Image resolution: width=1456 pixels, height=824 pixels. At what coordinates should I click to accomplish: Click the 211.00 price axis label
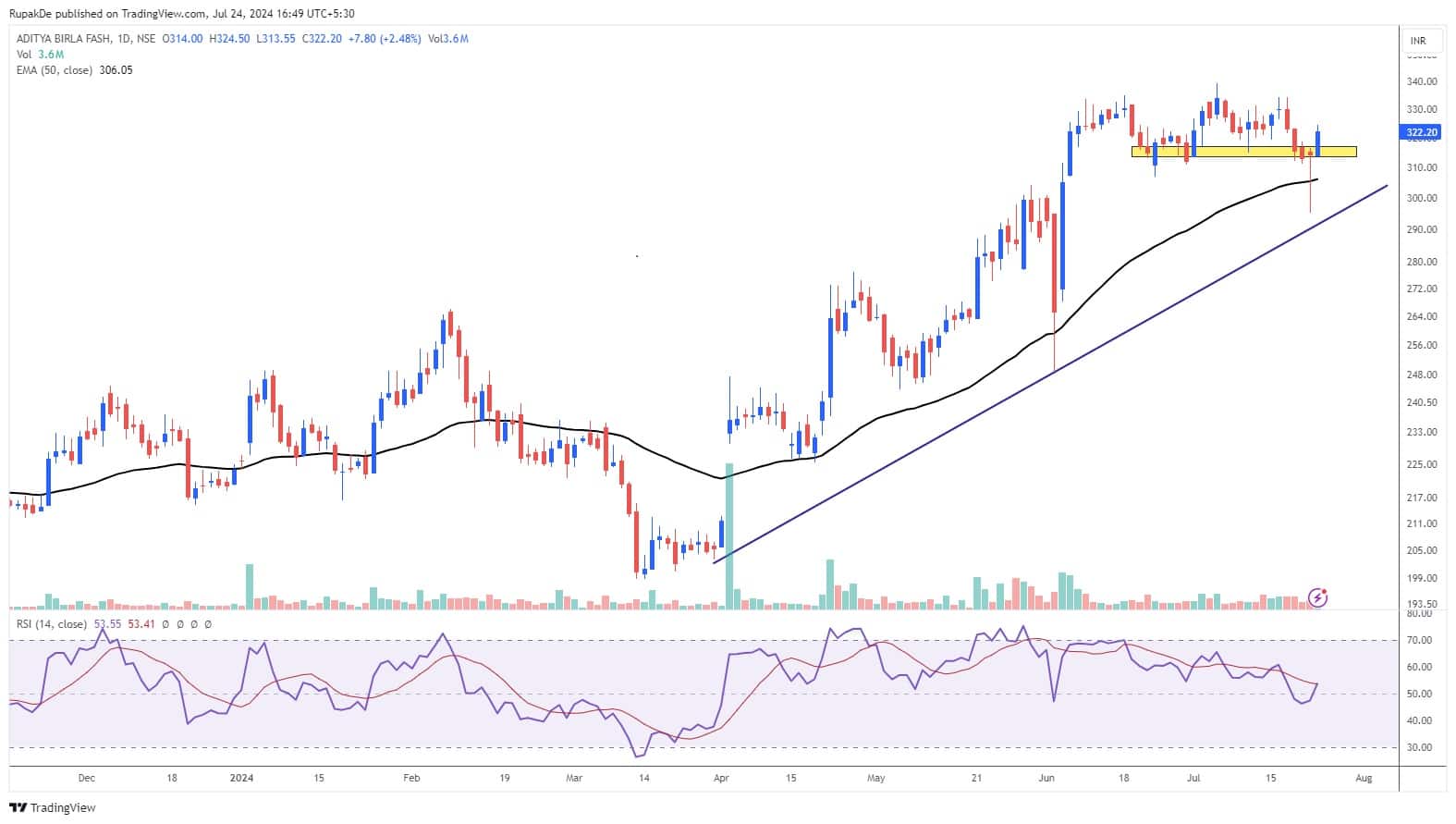(x=1422, y=523)
